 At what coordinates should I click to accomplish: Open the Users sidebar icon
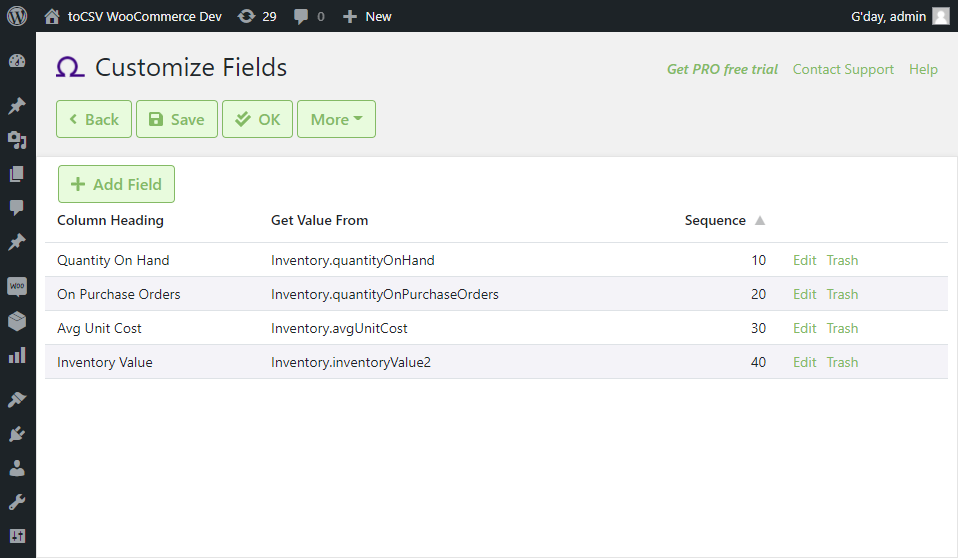[17, 468]
